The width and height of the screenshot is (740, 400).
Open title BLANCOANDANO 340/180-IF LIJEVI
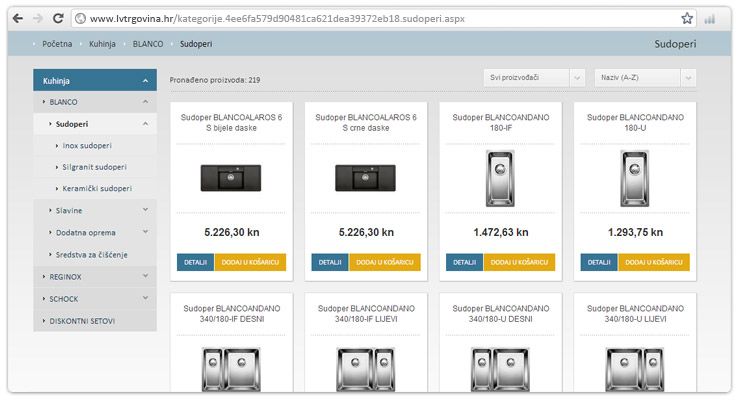click(366, 314)
